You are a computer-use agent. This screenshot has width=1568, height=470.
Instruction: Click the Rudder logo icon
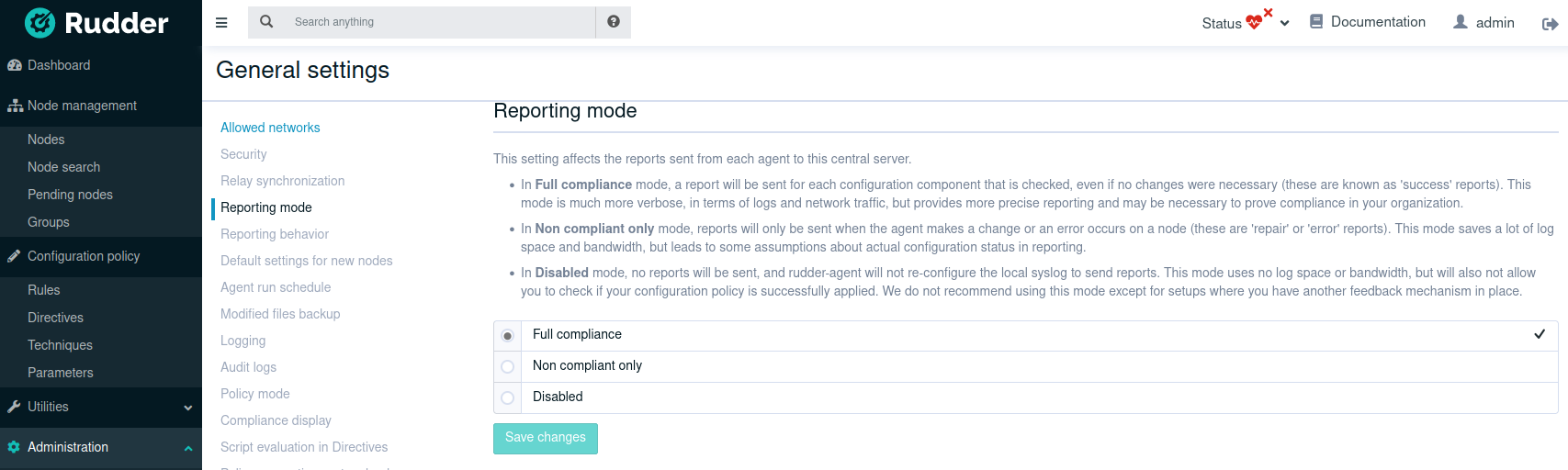(39, 23)
